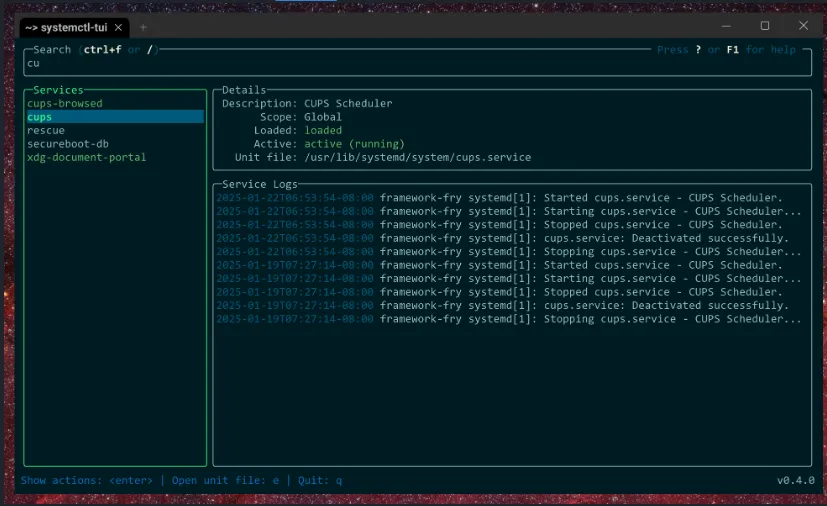Viewport: 827px width, 506px height.
Task: Click the 'Quit: q' footer hint
Action: click(320, 481)
